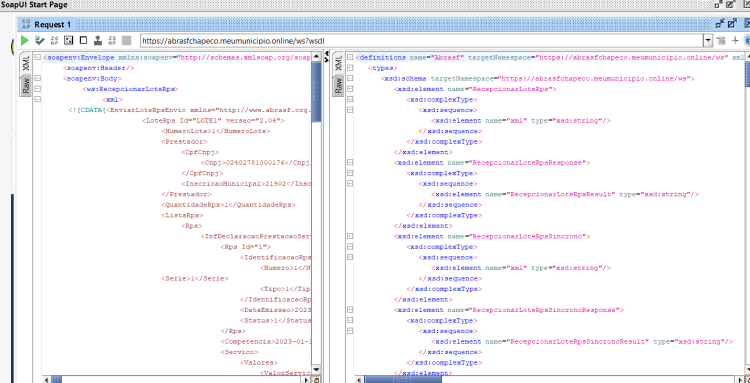Select the response XML tab
The width and height of the screenshot is (750, 383).
339,63
